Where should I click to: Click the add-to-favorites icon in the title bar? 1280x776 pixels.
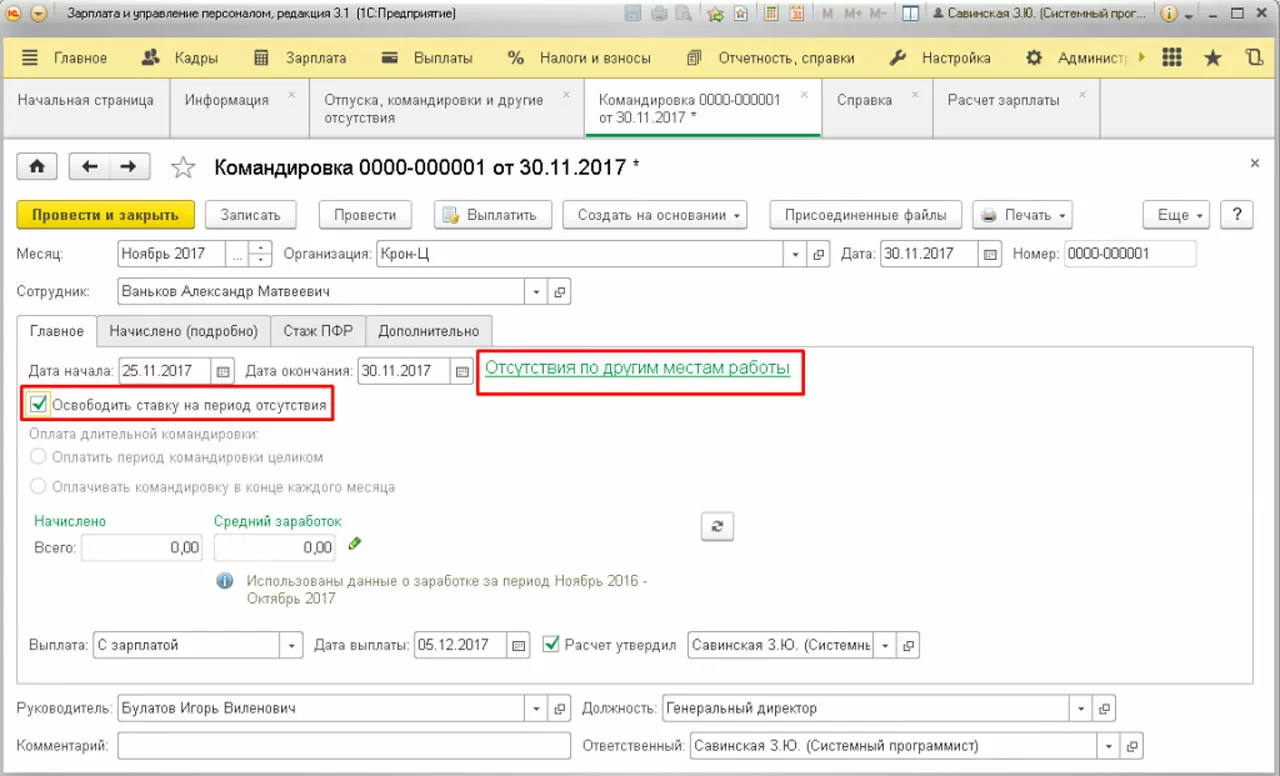point(715,14)
